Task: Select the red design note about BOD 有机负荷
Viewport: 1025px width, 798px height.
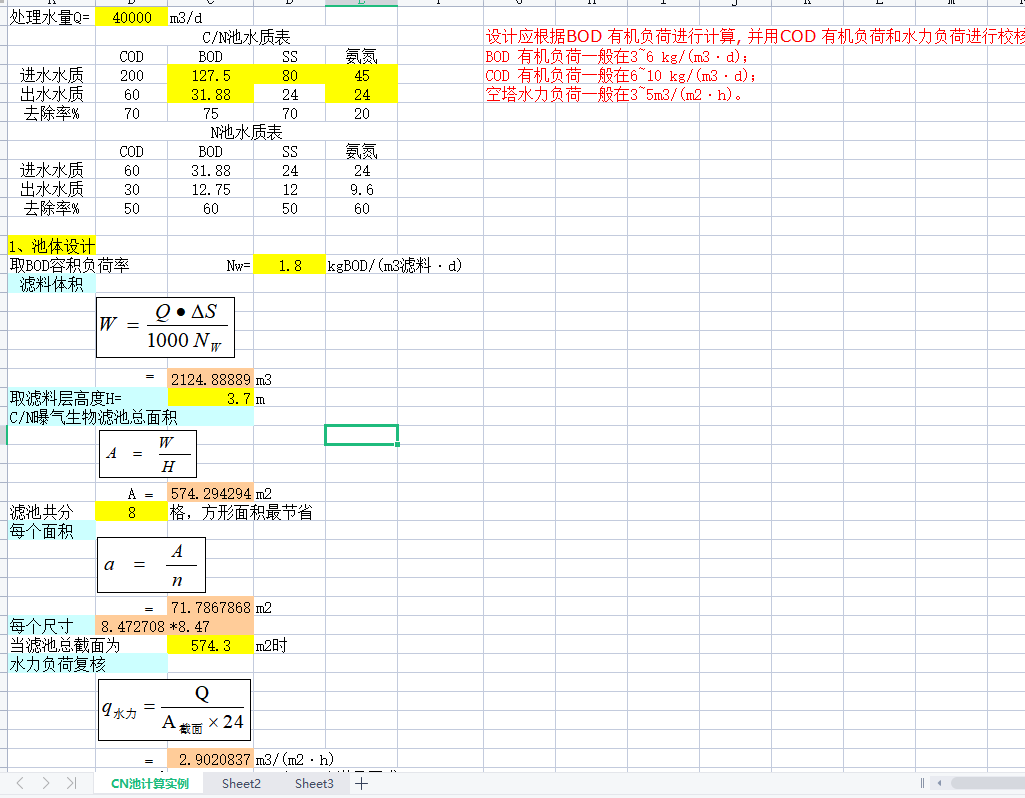Action: tap(755, 37)
